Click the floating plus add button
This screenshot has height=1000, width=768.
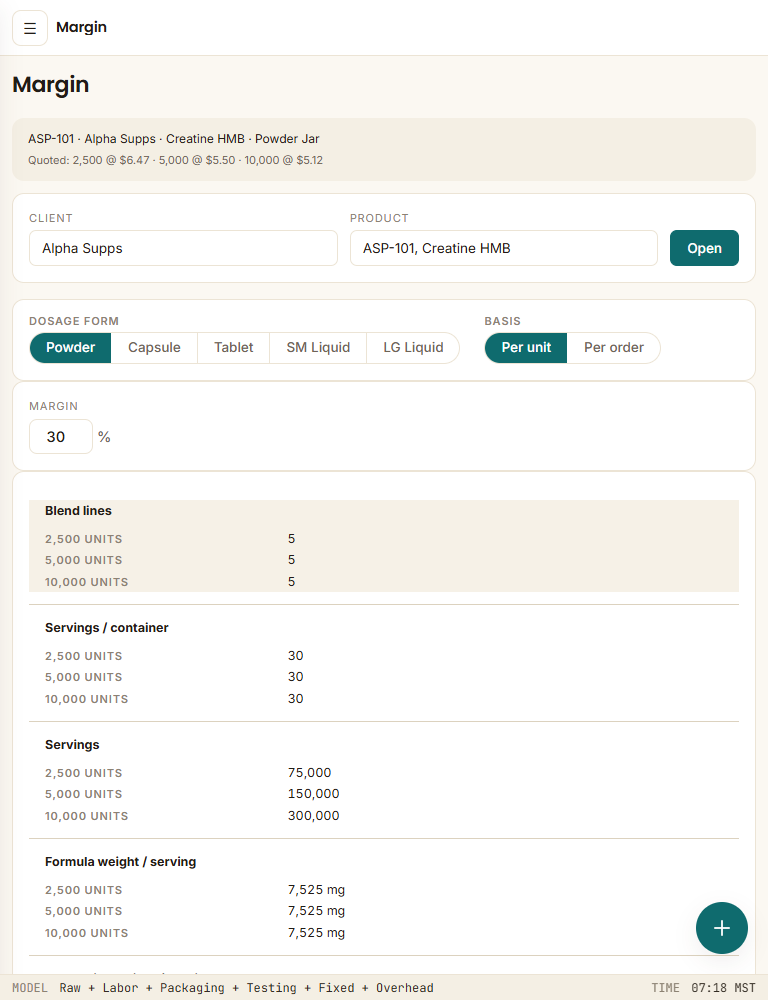[721, 928]
